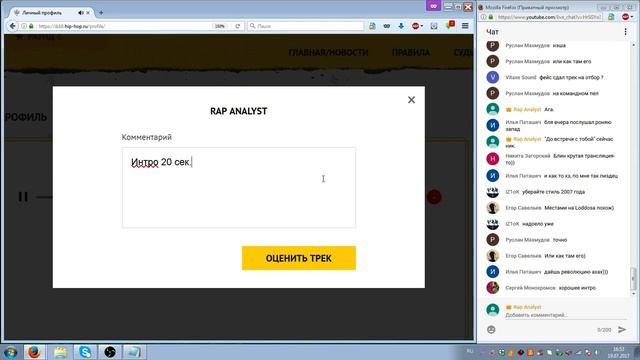Click the padlock in the chat window address bar

coord(491,17)
